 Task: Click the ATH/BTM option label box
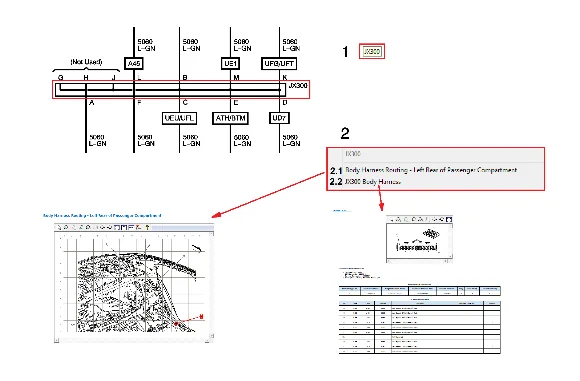tap(230, 118)
